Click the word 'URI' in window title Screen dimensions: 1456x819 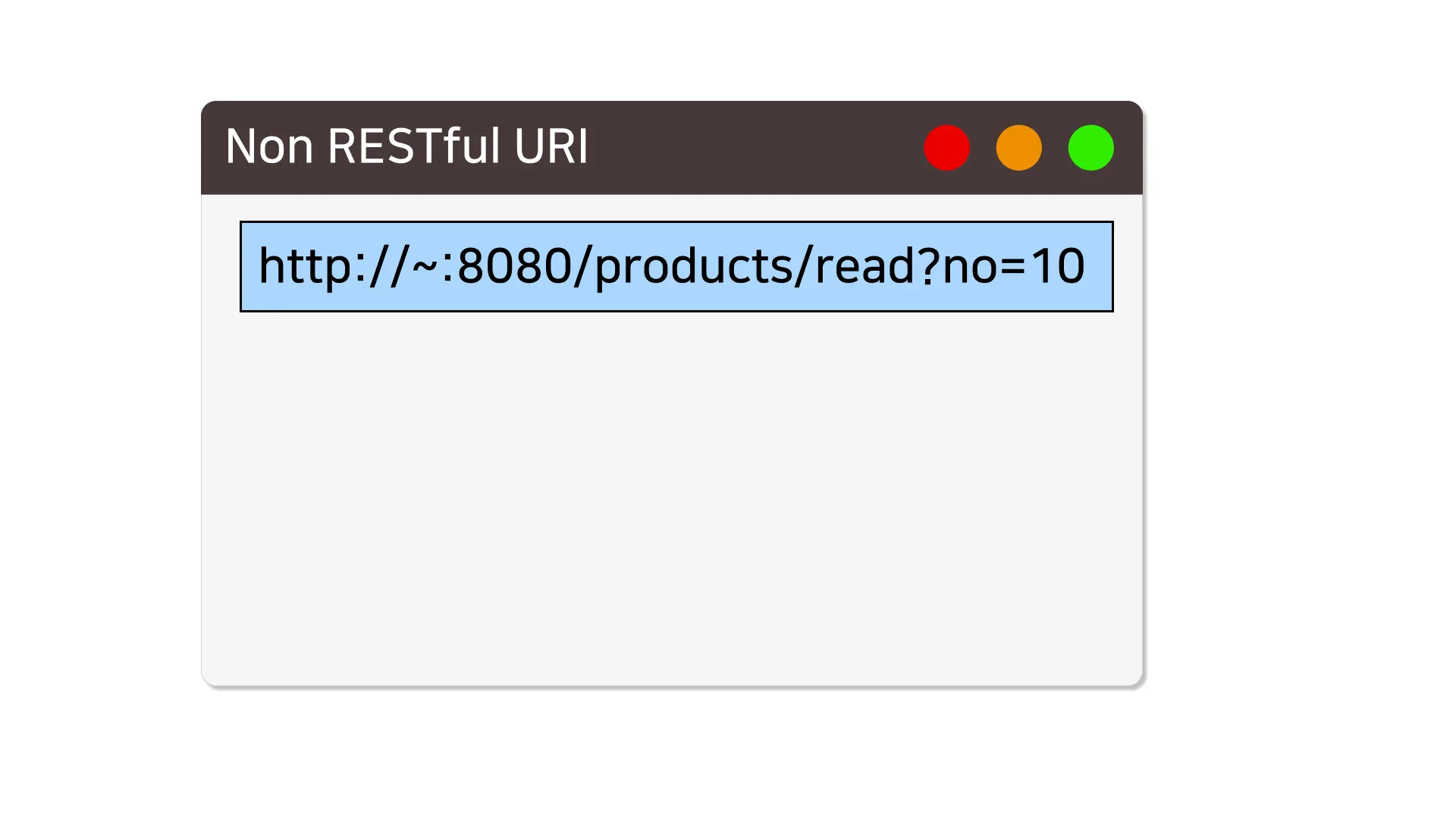(551, 146)
